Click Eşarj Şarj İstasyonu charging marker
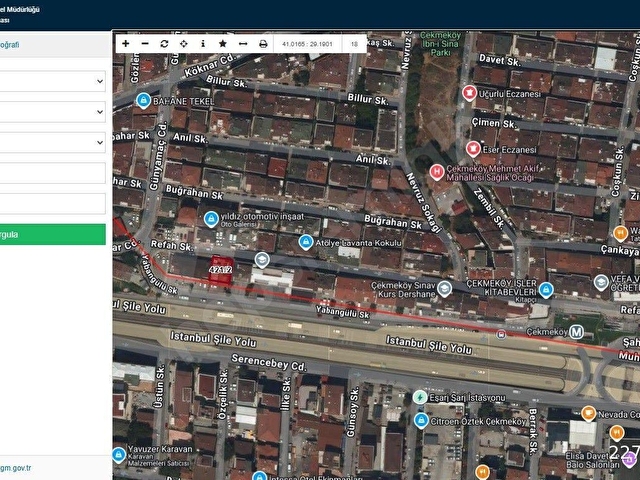The image size is (640, 480). [420, 397]
